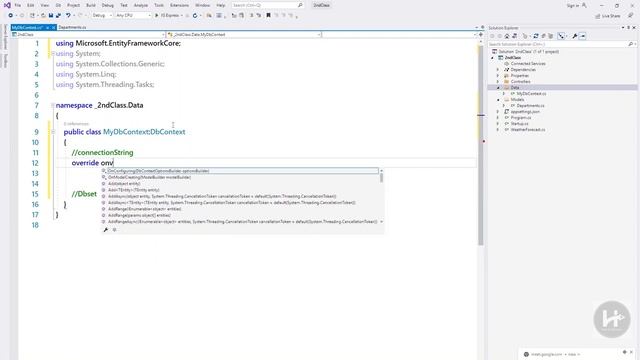Click the Save icon in toolbar
640x360 pixels.
tap(51, 15)
